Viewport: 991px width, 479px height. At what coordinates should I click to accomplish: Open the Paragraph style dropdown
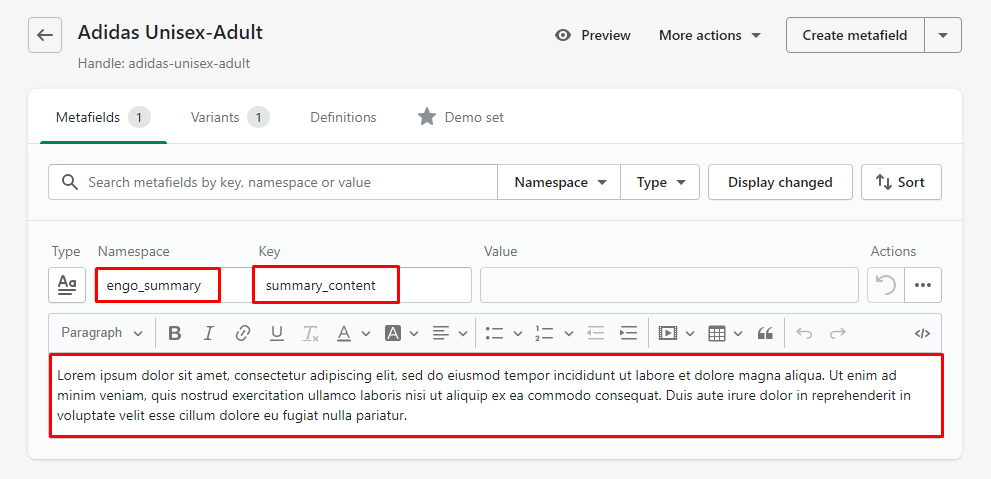pos(101,333)
